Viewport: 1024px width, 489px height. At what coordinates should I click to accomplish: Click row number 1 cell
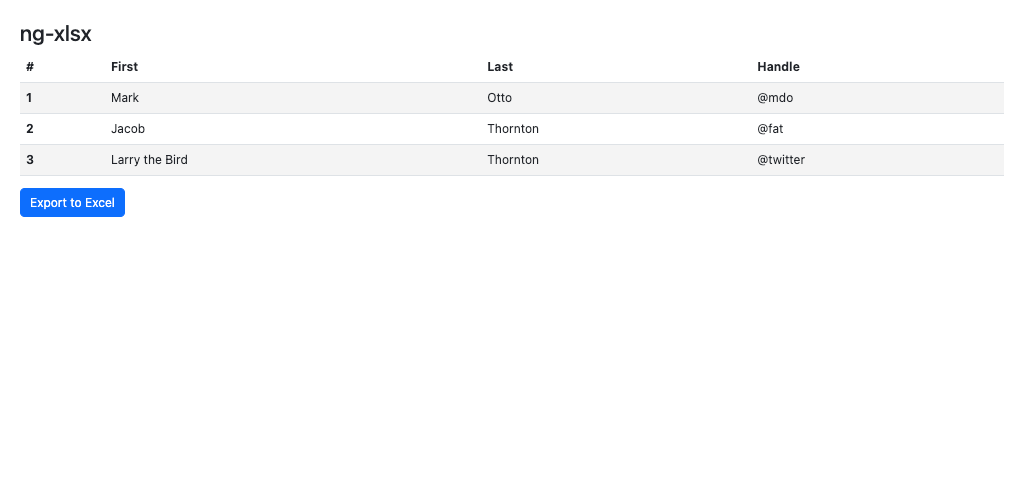click(30, 98)
